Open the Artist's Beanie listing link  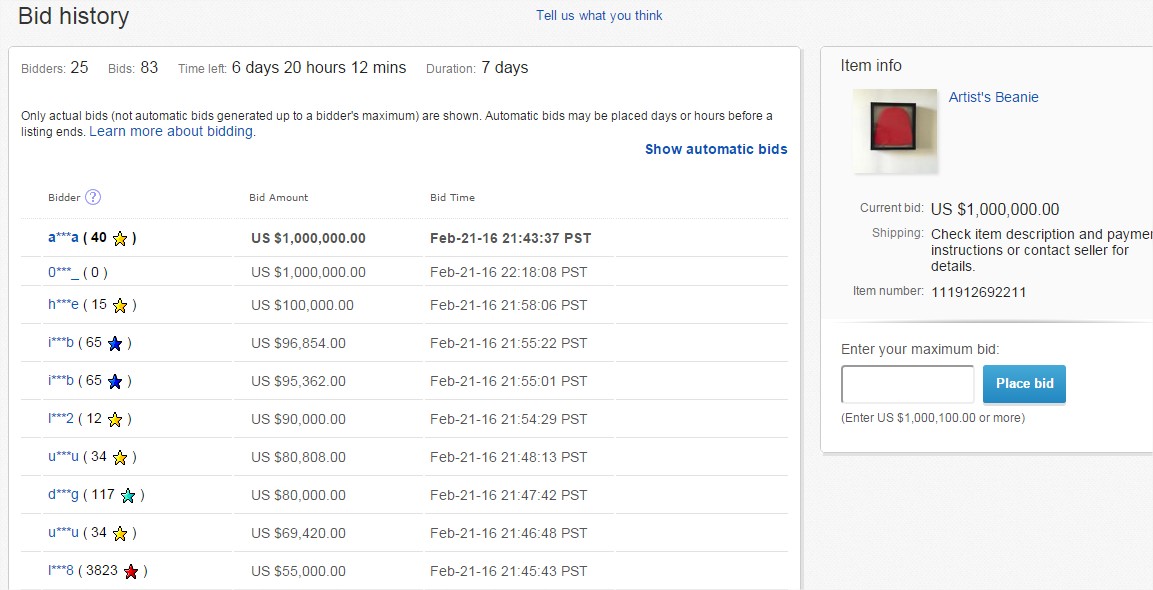click(x=993, y=97)
